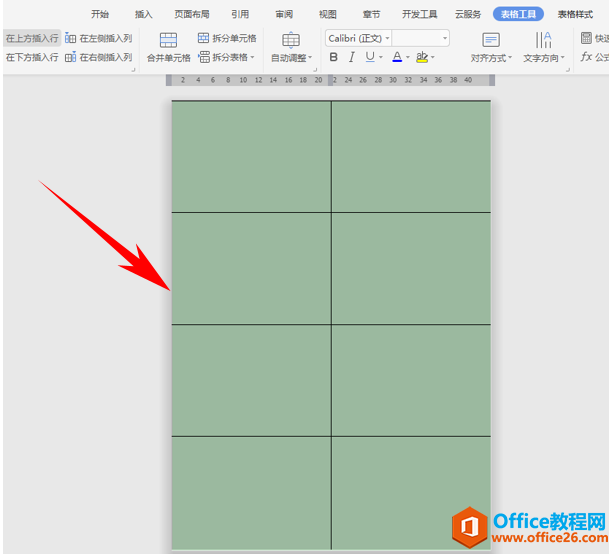Open the 引用 (References) tab
The height and width of the screenshot is (555, 615).
(x=240, y=15)
